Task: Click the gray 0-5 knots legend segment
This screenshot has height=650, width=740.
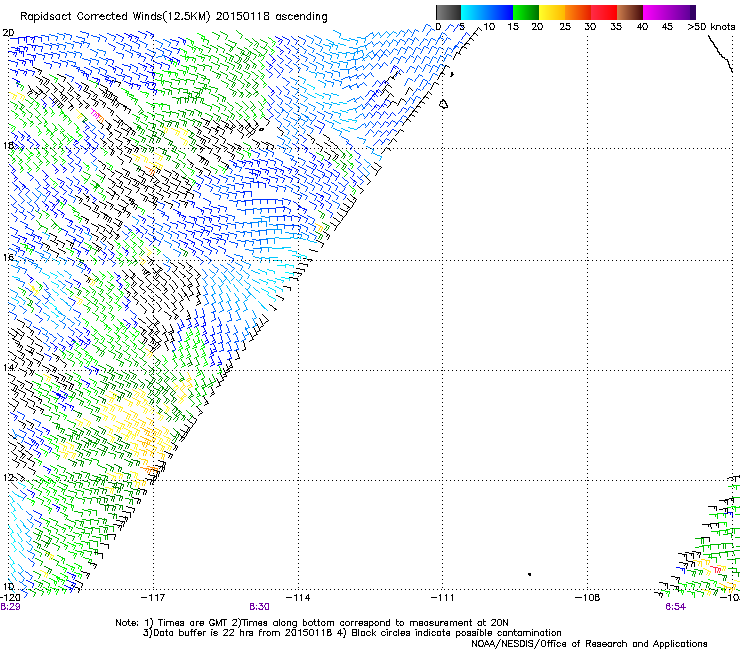Action: pos(448,12)
